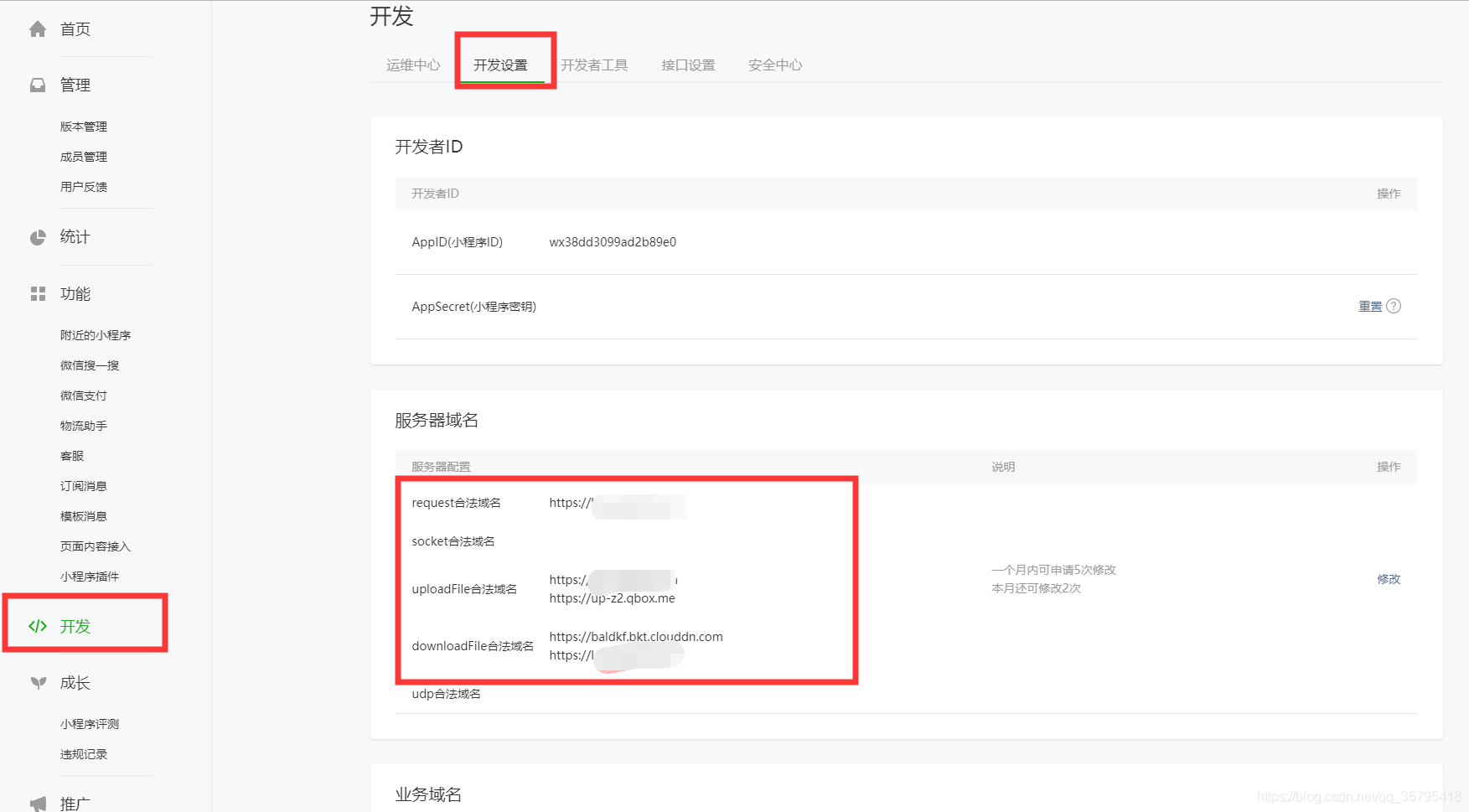1469x812 pixels.
Task: Click the pie chart icon beside 统计
Action: coord(38,237)
